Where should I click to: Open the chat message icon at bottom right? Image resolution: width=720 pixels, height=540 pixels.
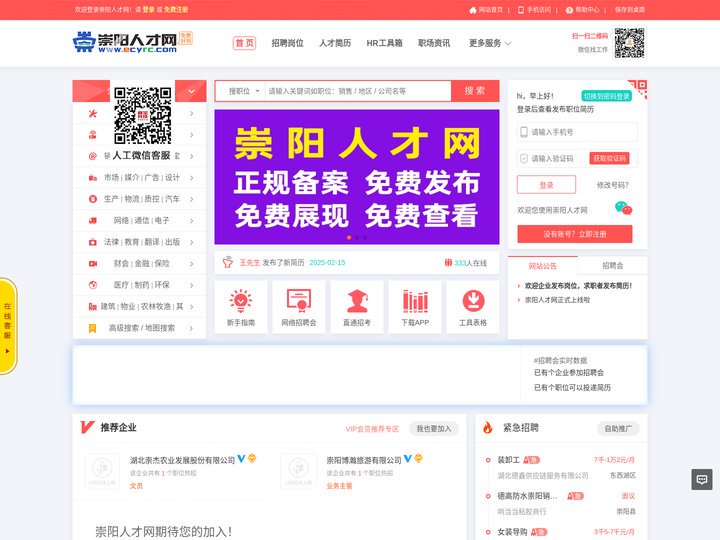point(702,479)
